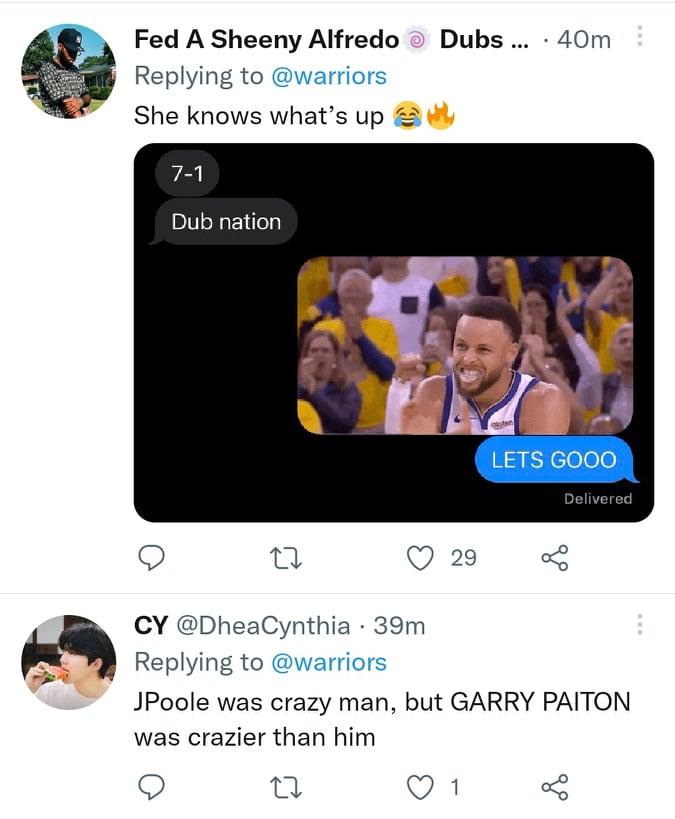Reply to Fed A Sheeny Alfredo's tweet
675x819 pixels.
click(x=150, y=557)
